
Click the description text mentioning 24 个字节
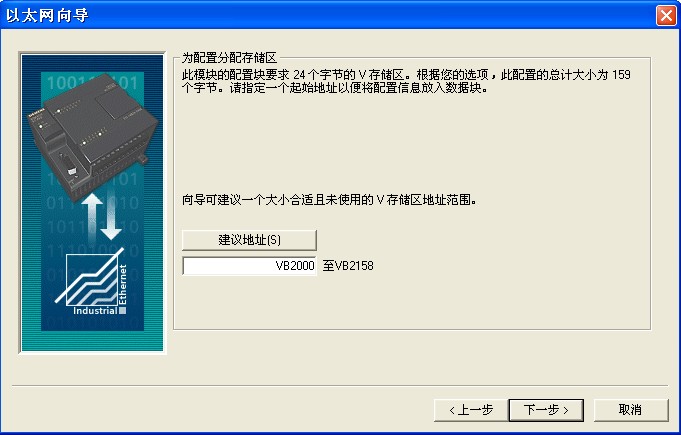point(406,75)
